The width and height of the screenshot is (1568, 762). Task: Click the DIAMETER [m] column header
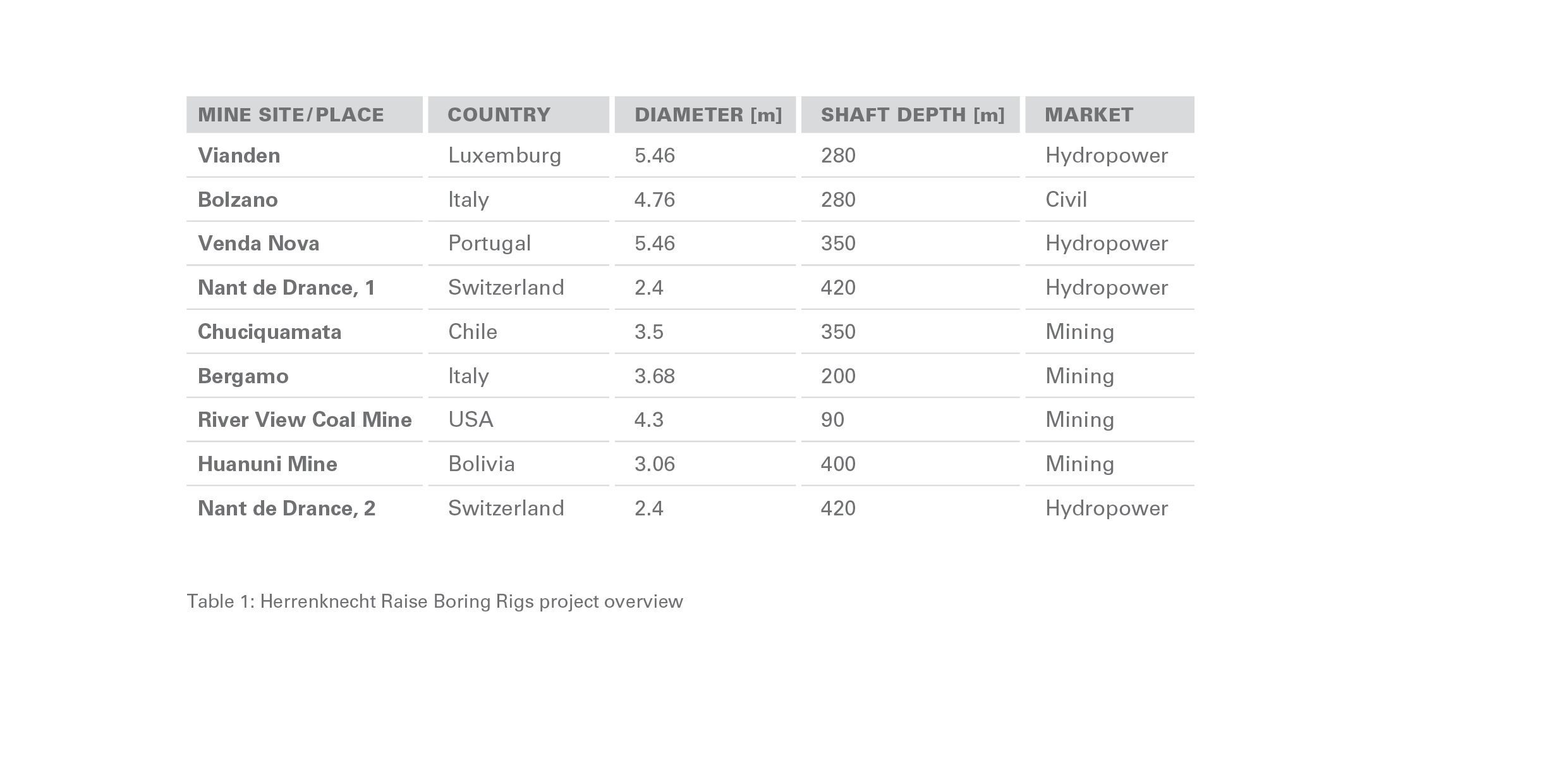pos(708,114)
